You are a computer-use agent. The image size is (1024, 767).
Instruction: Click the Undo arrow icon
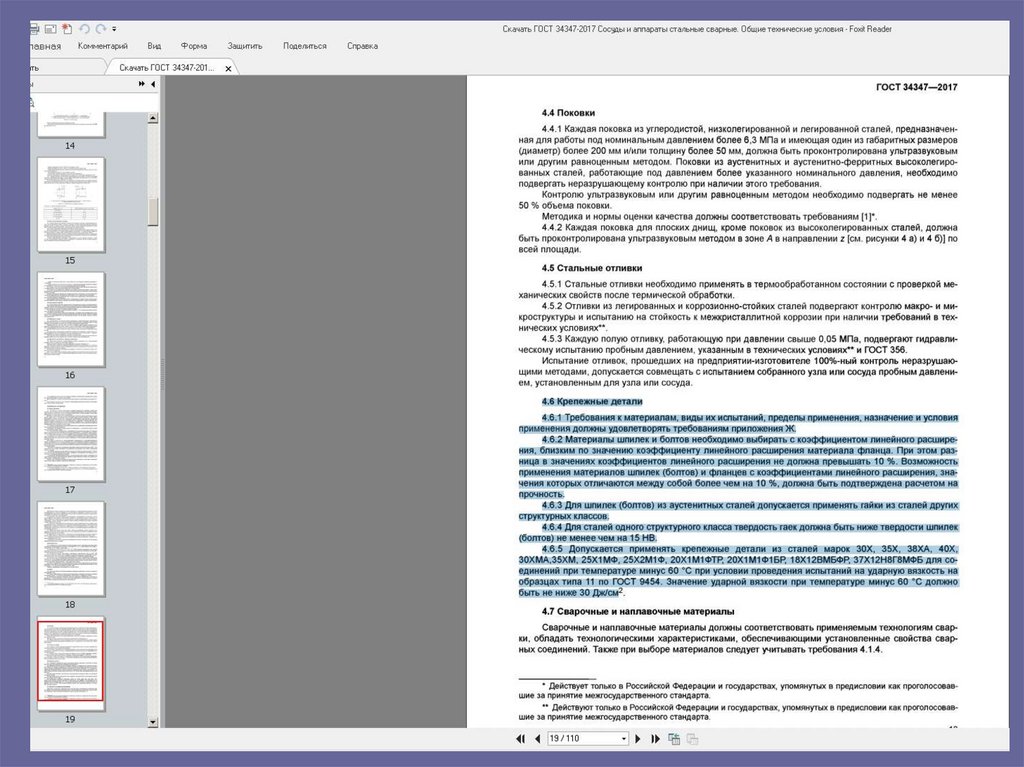tap(84, 29)
